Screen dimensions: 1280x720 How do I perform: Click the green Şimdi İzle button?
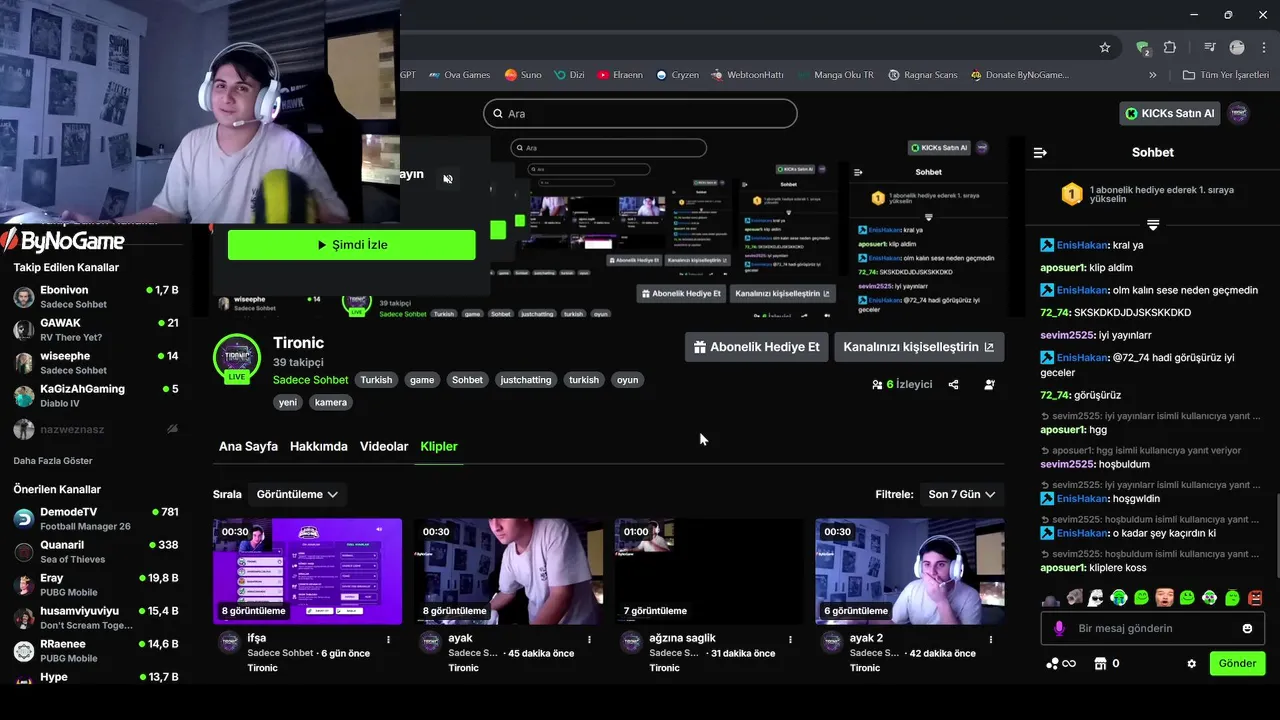pos(352,245)
